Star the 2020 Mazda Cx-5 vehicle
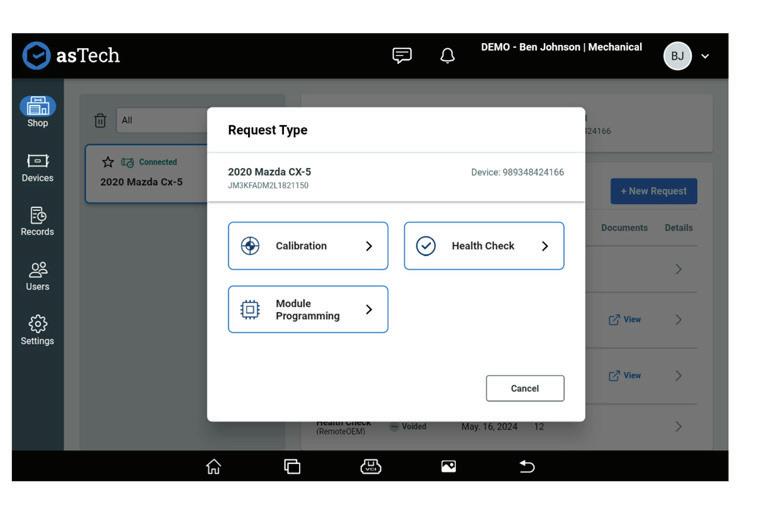 pyautogui.click(x=108, y=162)
